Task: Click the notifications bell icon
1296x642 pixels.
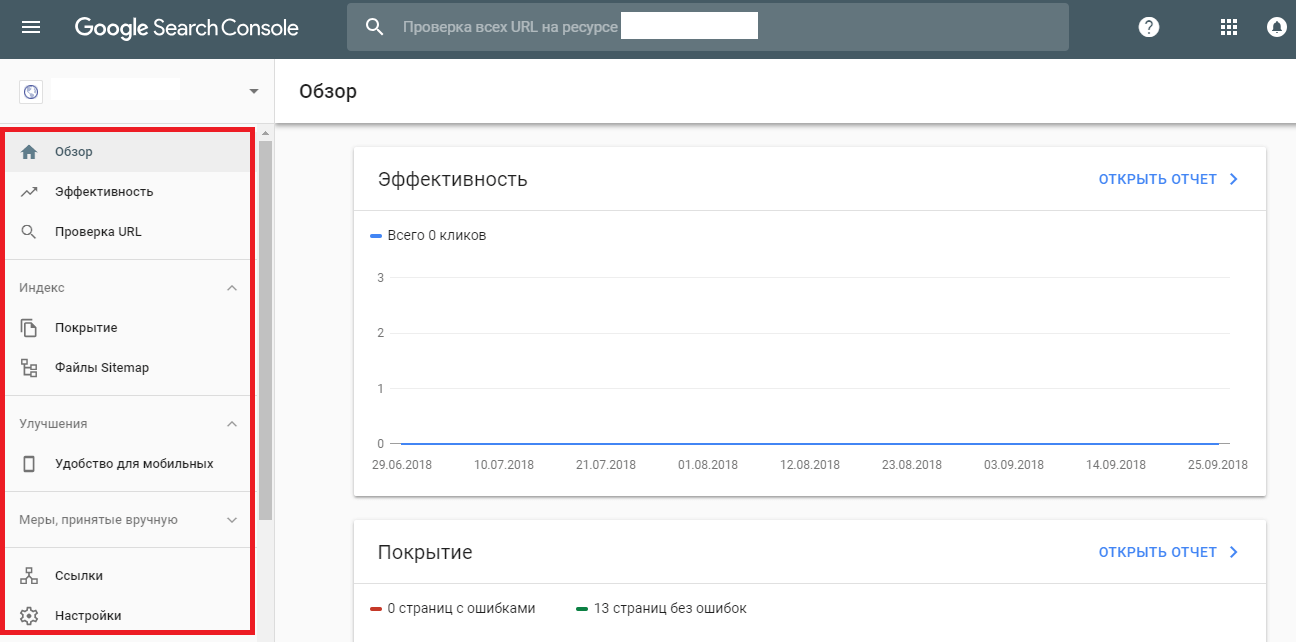Action: click(1276, 27)
